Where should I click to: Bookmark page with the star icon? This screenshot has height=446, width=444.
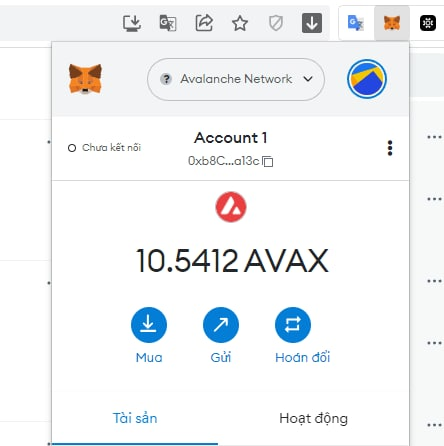(240, 23)
